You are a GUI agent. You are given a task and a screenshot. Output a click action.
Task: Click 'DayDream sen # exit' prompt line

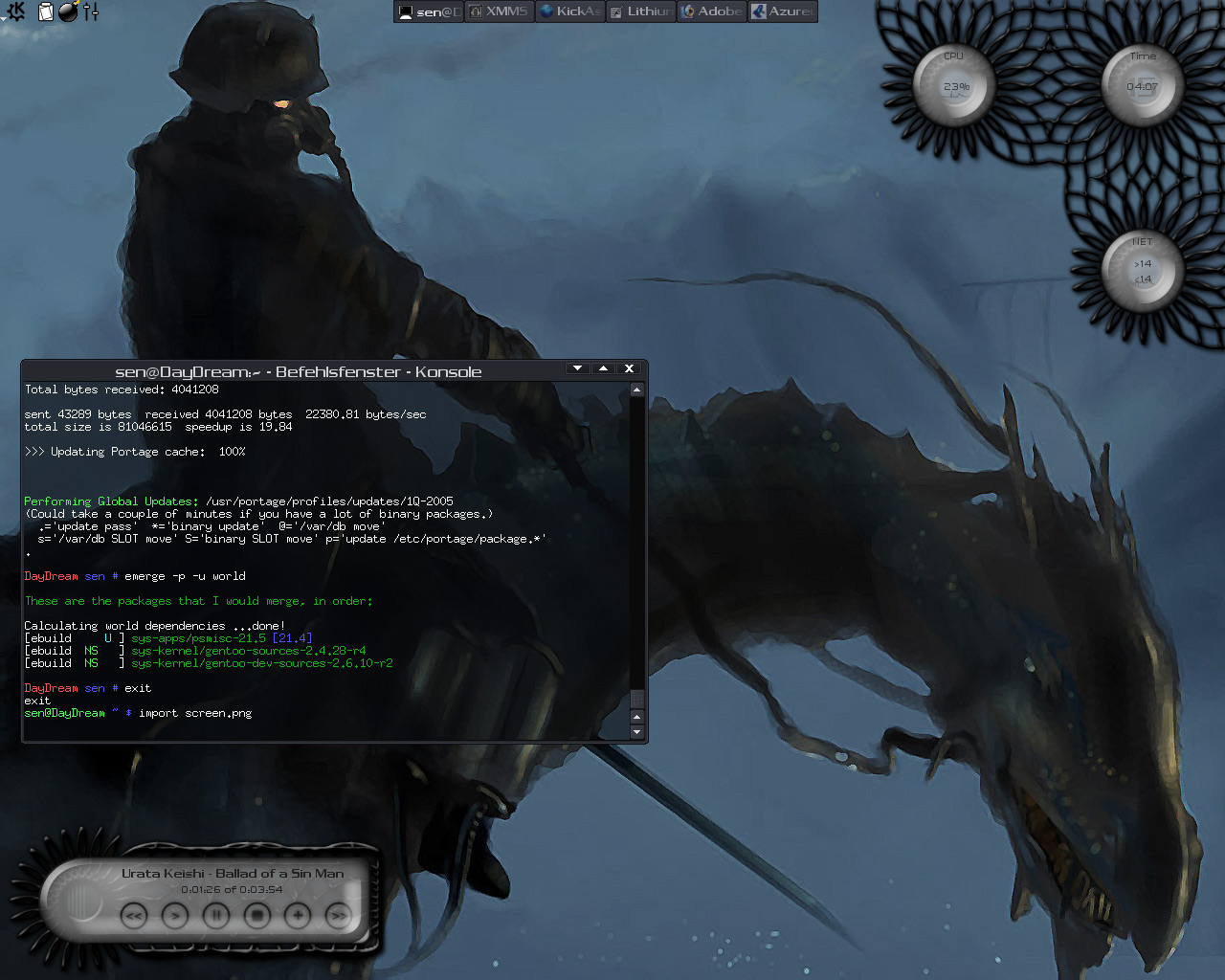[x=87, y=688]
